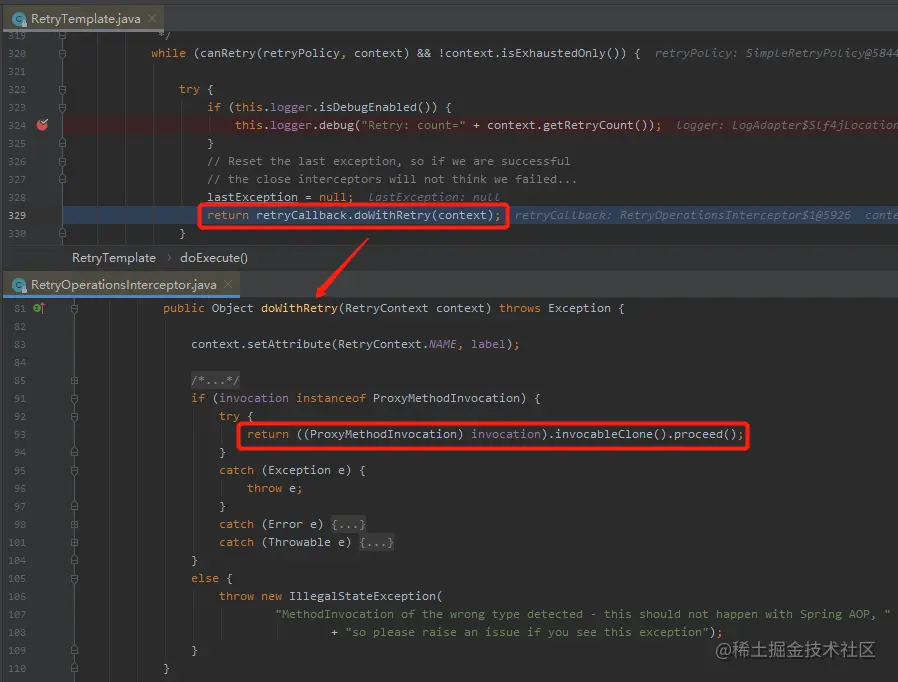Collapse the doWithRetry method at line 81
This screenshot has width=898, height=682.
pos(74,308)
